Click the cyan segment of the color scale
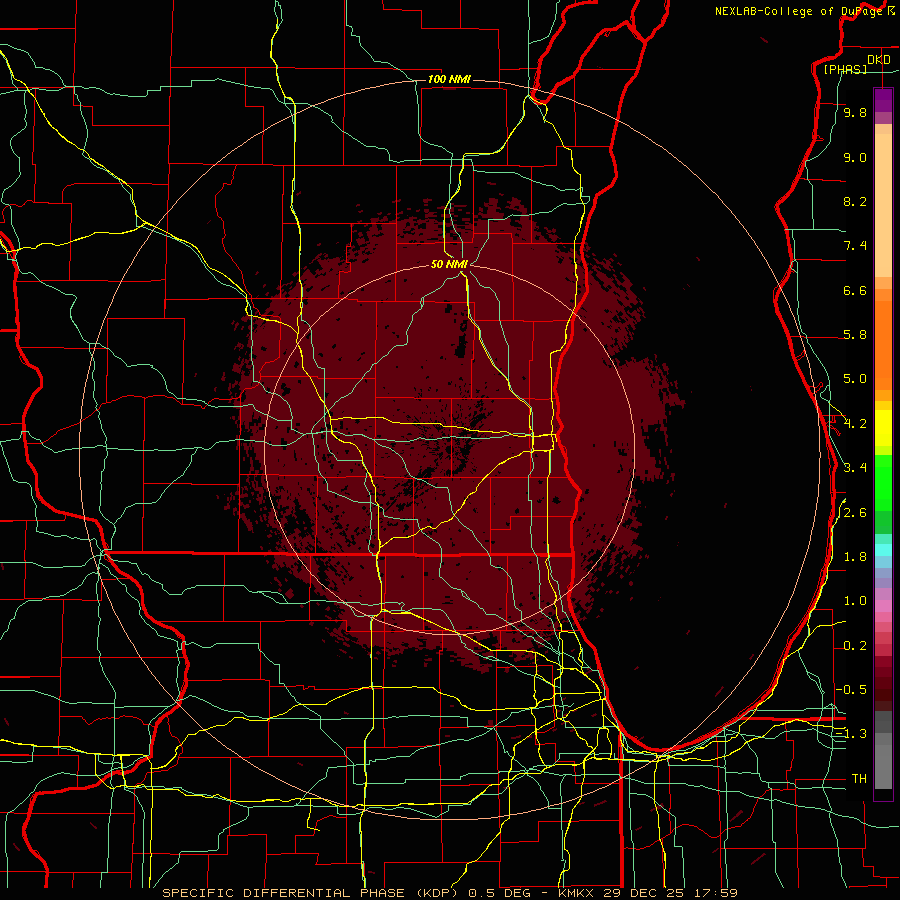900x900 pixels. pos(883,549)
